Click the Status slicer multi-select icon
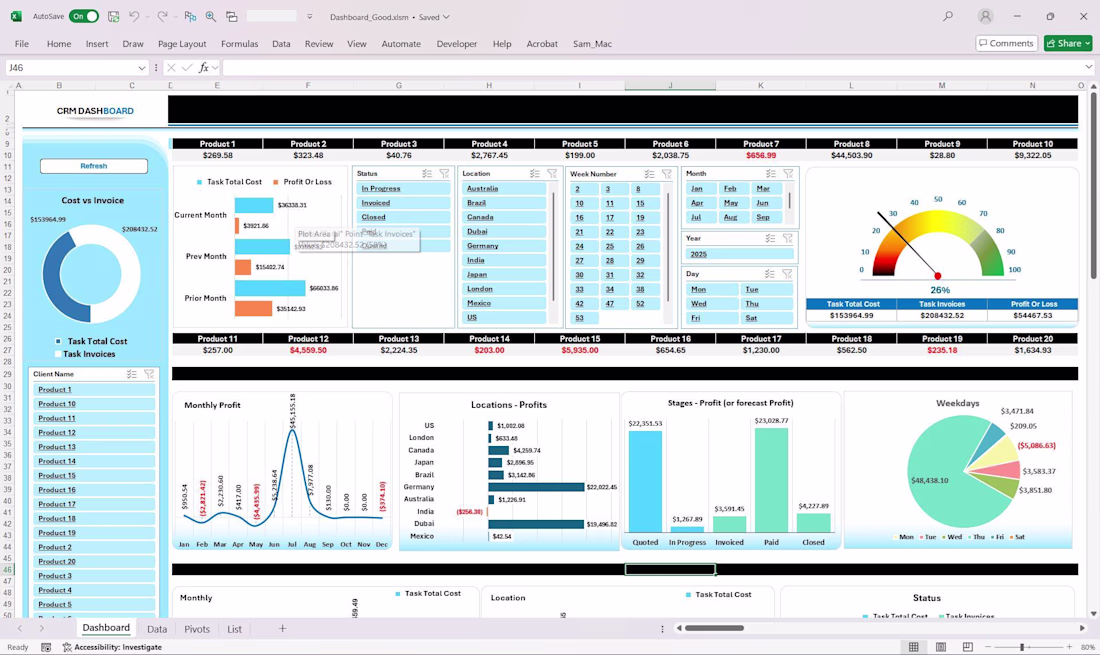1100x655 pixels. (427, 173)
